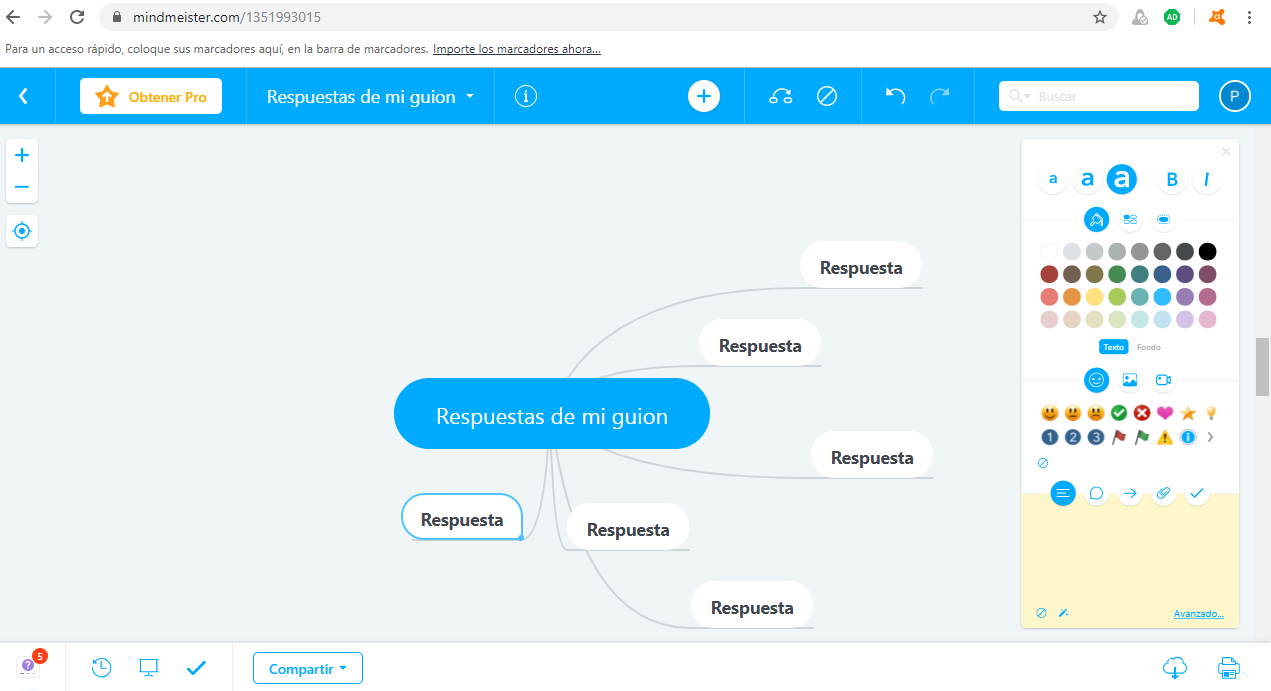This screenshot has height=691, width=1271.
Task: Bookmark page with star icon
Action: click(1100, 17)
